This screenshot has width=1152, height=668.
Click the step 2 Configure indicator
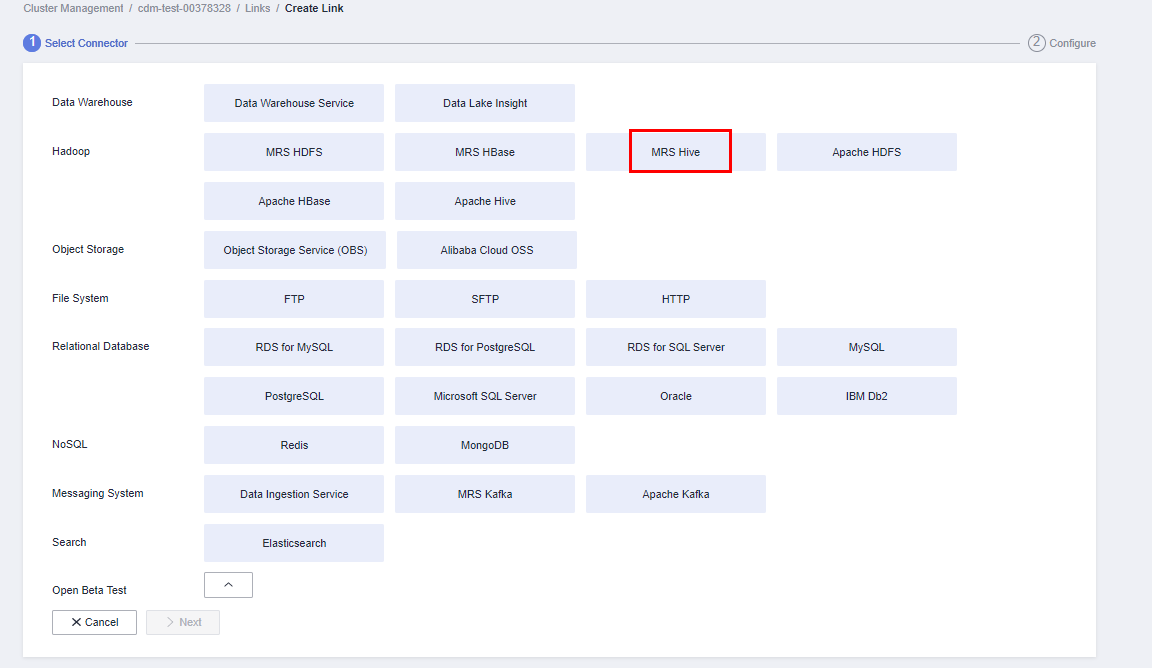tap(1062, 43)
